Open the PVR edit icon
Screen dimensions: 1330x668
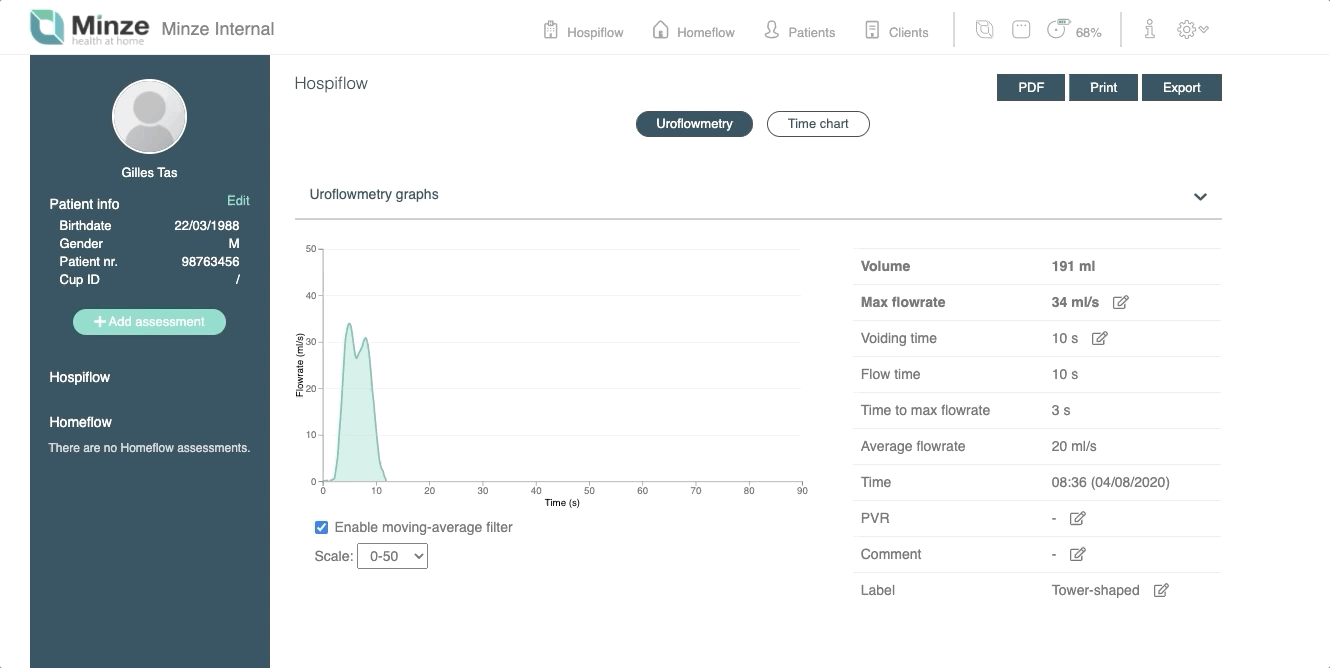point(1078,518)
